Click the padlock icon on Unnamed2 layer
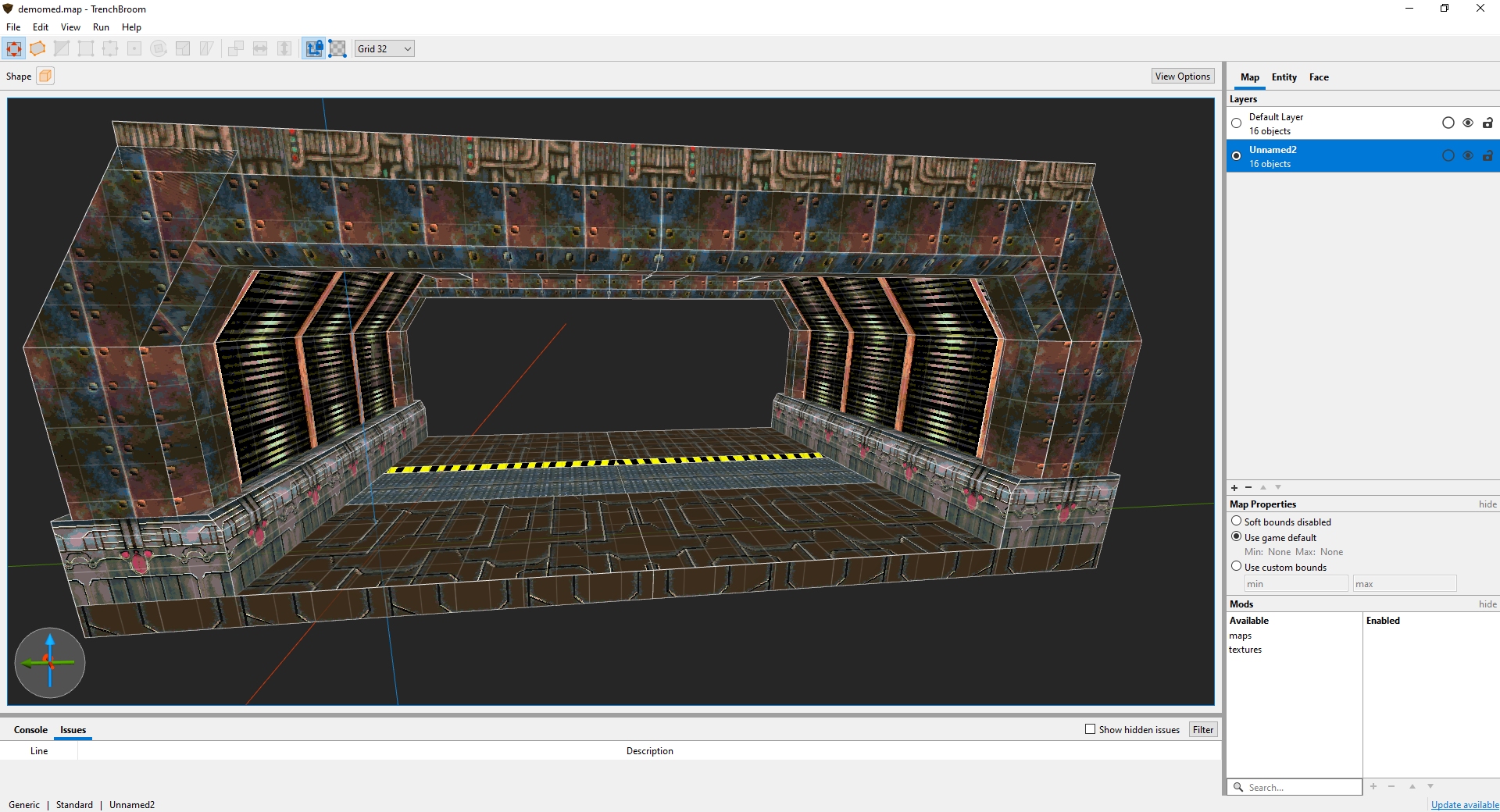This screenshot has width=1500, height=812. tap(1487, 156)
